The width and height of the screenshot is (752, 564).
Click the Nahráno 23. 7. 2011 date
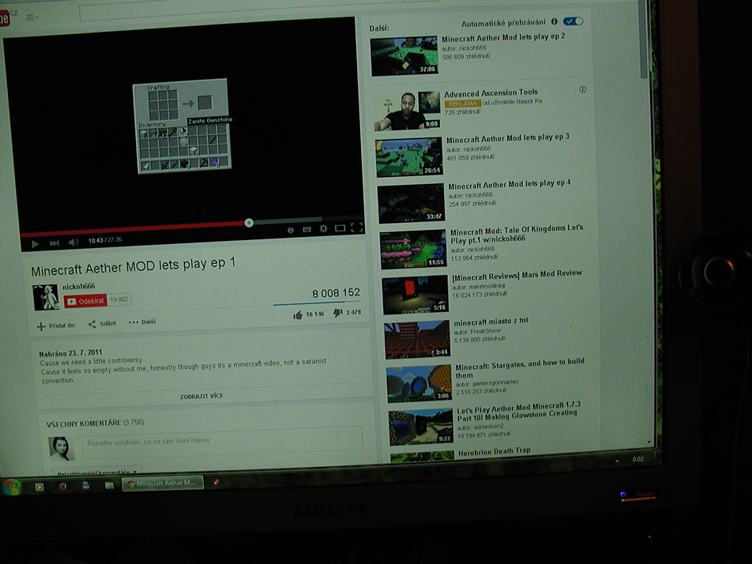[70, 353]
